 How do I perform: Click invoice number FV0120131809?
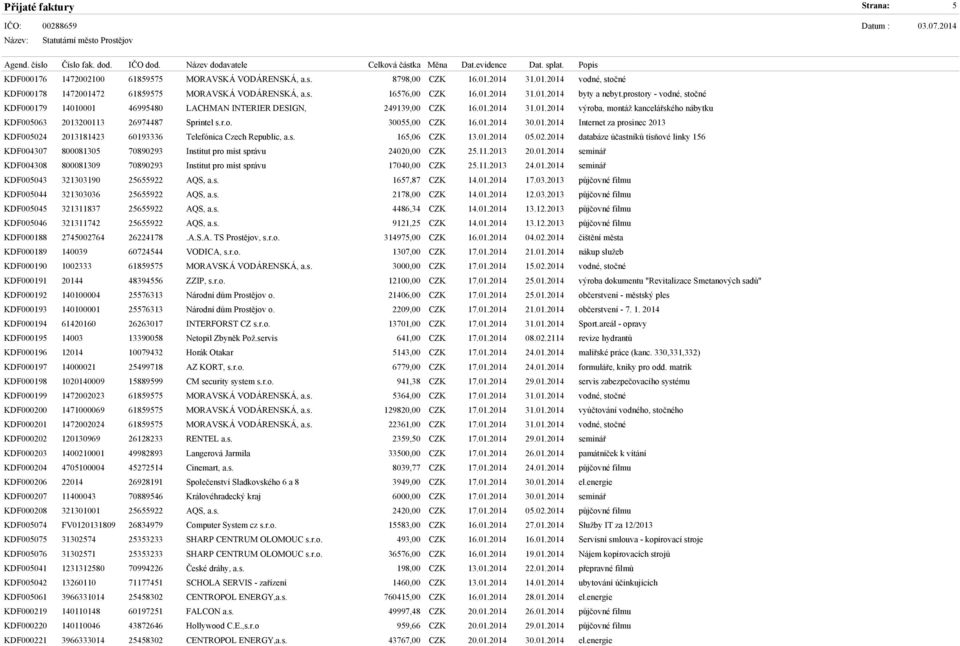(88, 525)
